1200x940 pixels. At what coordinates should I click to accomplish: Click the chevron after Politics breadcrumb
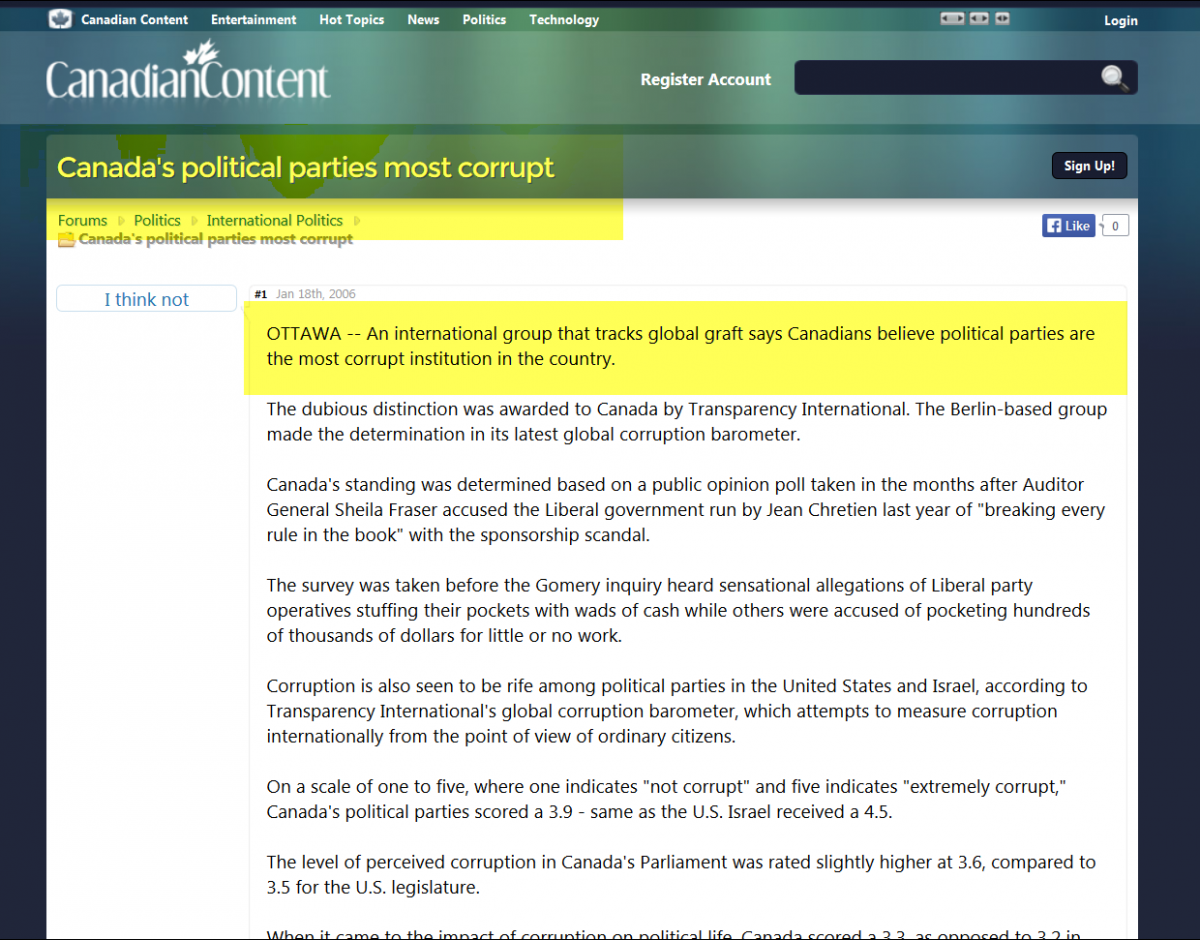(192, 220)
